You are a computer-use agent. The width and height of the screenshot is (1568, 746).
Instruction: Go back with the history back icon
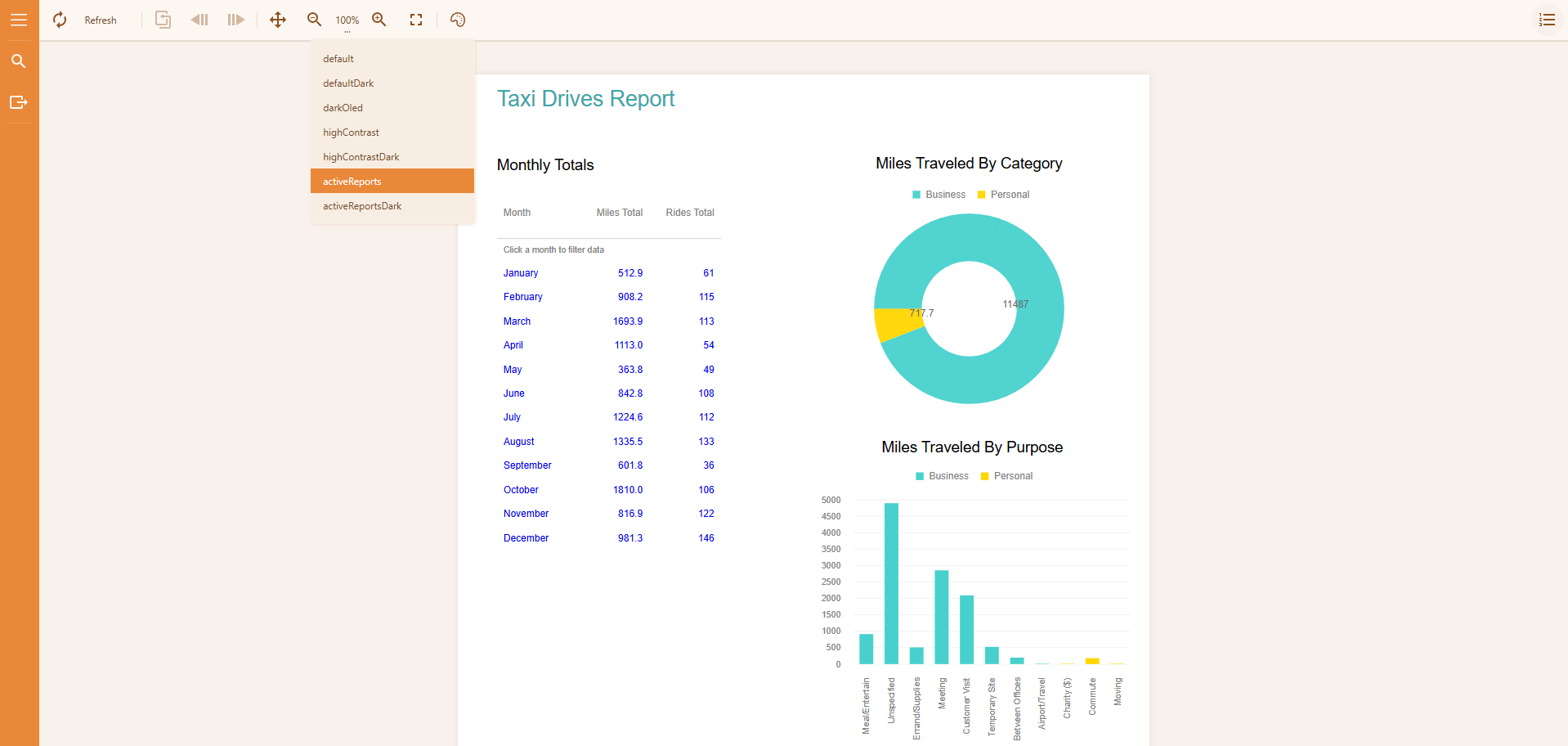pyautogui.click(x=199, y=20)
